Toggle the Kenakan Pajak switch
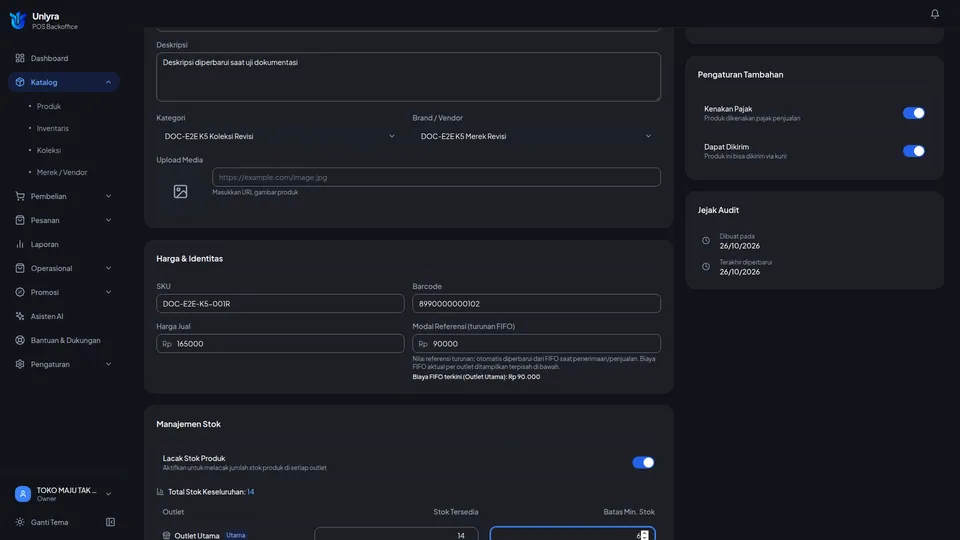 click(x=913, y=113)
